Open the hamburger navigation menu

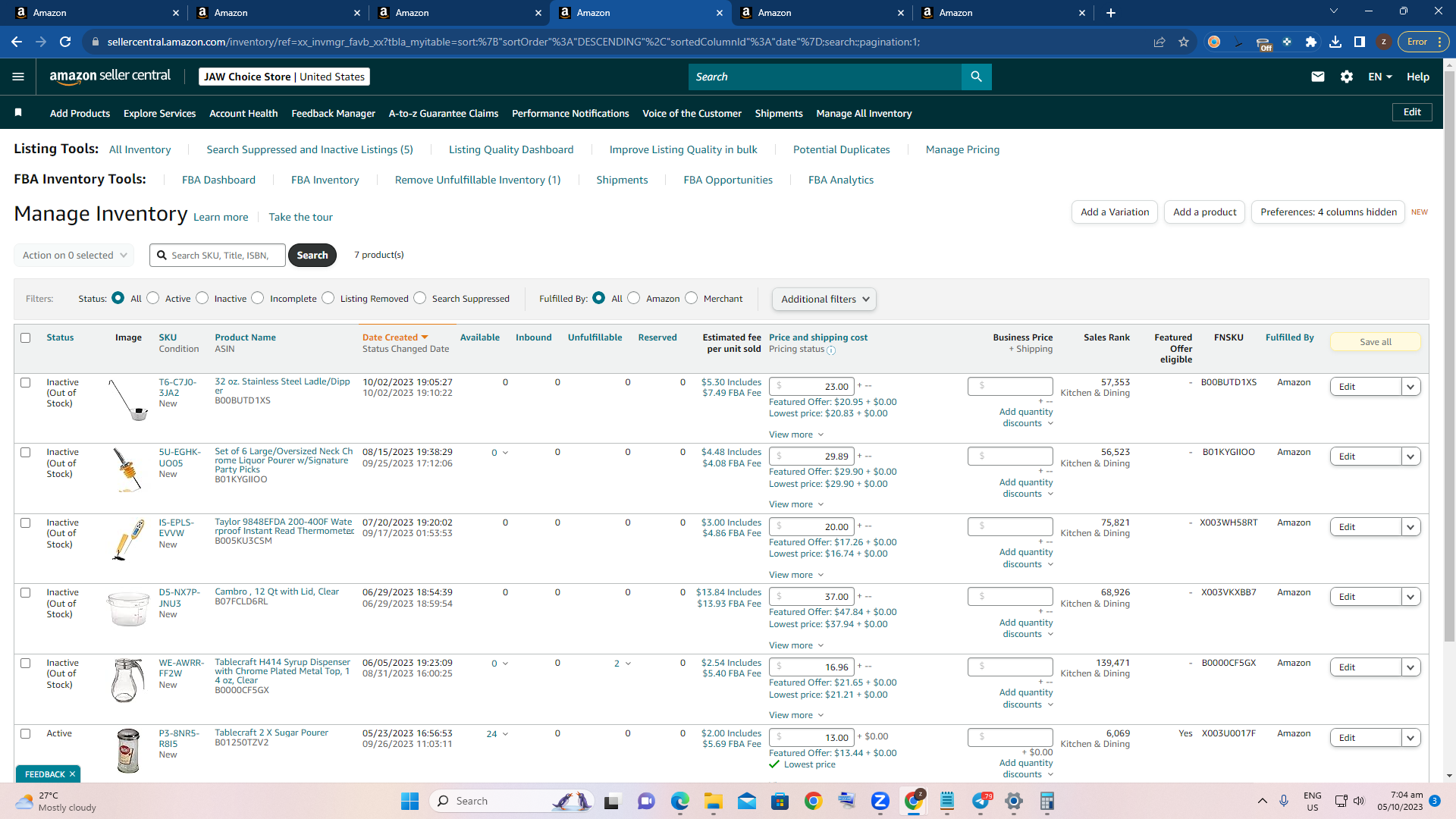coord(18,77)
